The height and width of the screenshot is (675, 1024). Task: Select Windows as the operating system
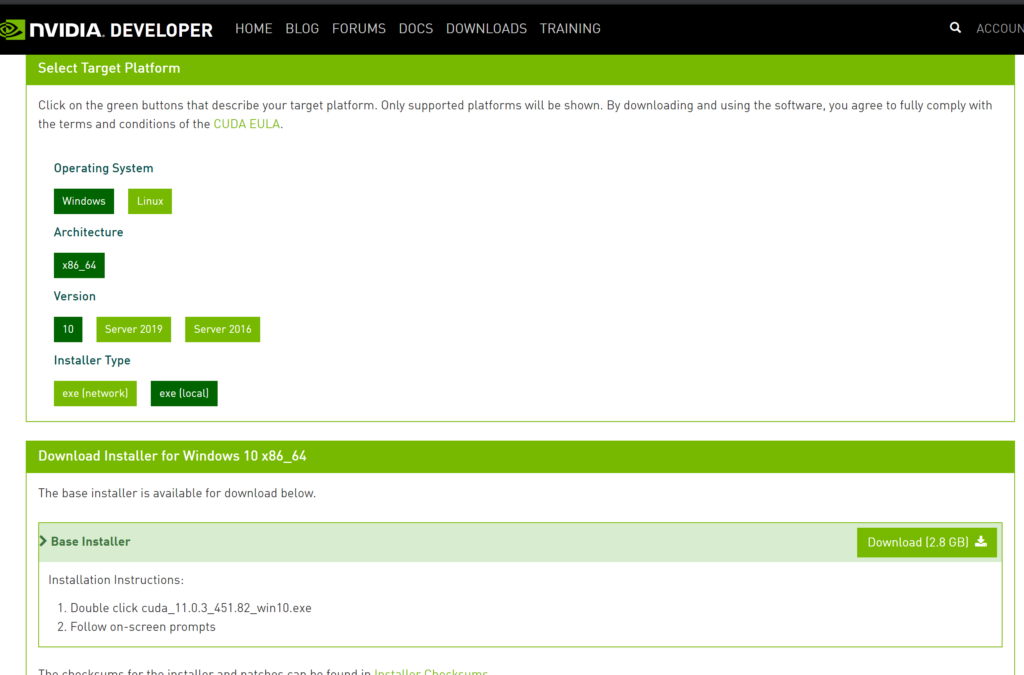pos(83,201)
